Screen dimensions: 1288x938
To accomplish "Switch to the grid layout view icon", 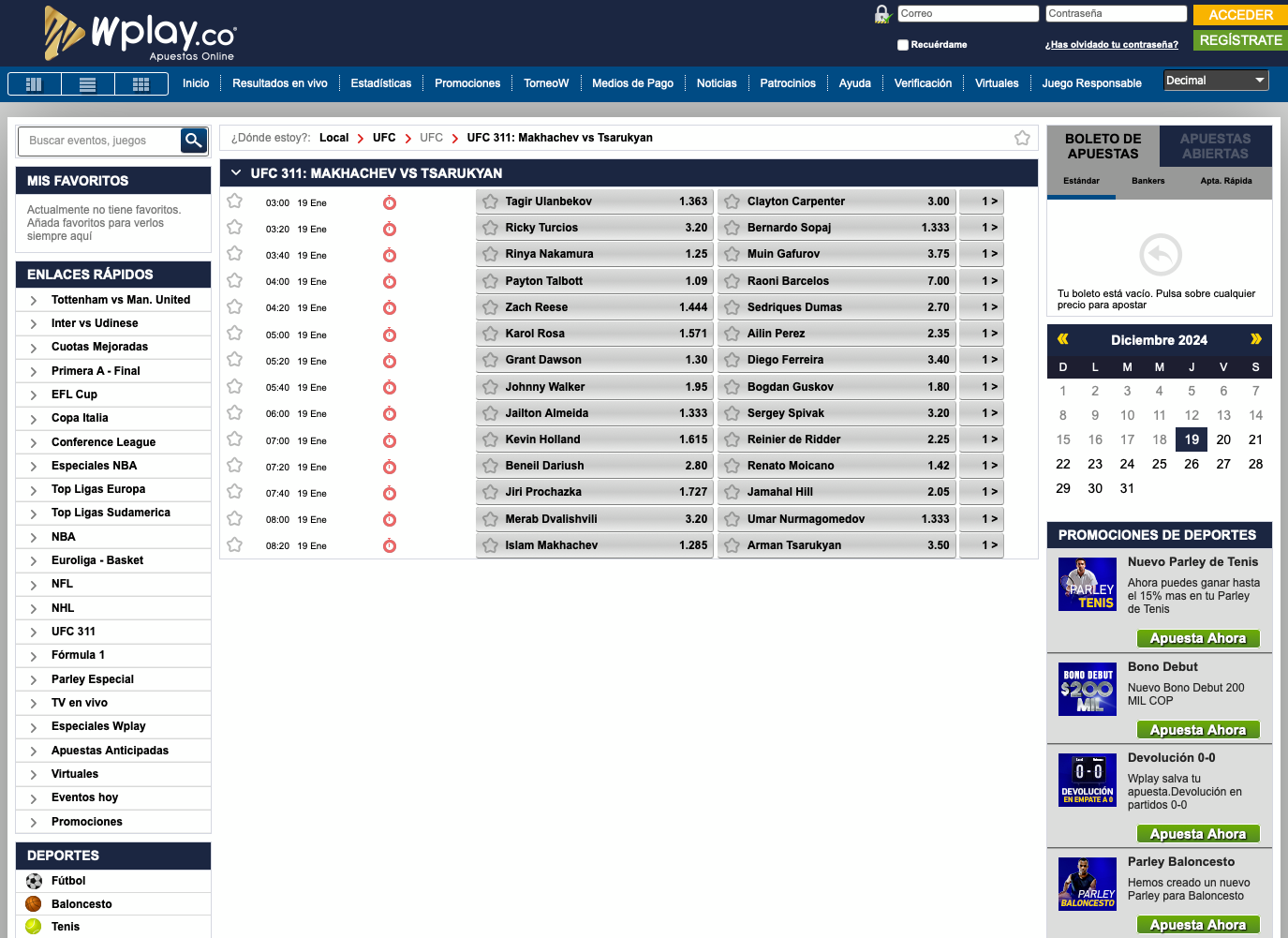I will (141, 84).
